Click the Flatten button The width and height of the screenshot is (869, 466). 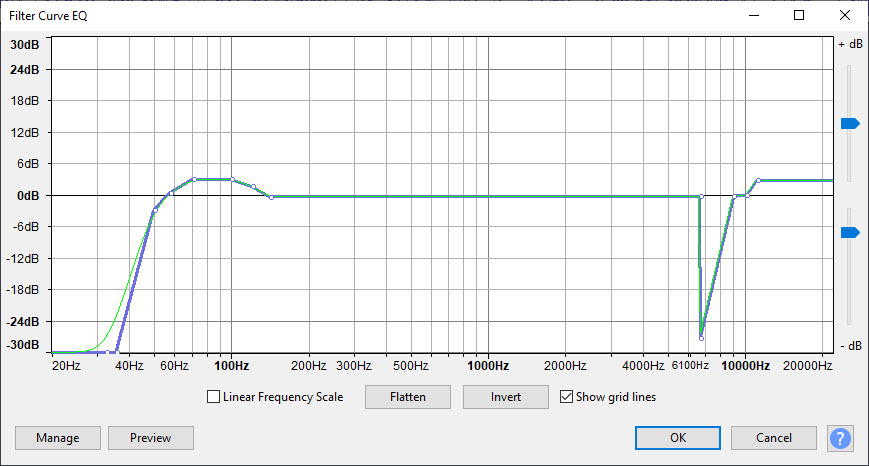[408, 397]
